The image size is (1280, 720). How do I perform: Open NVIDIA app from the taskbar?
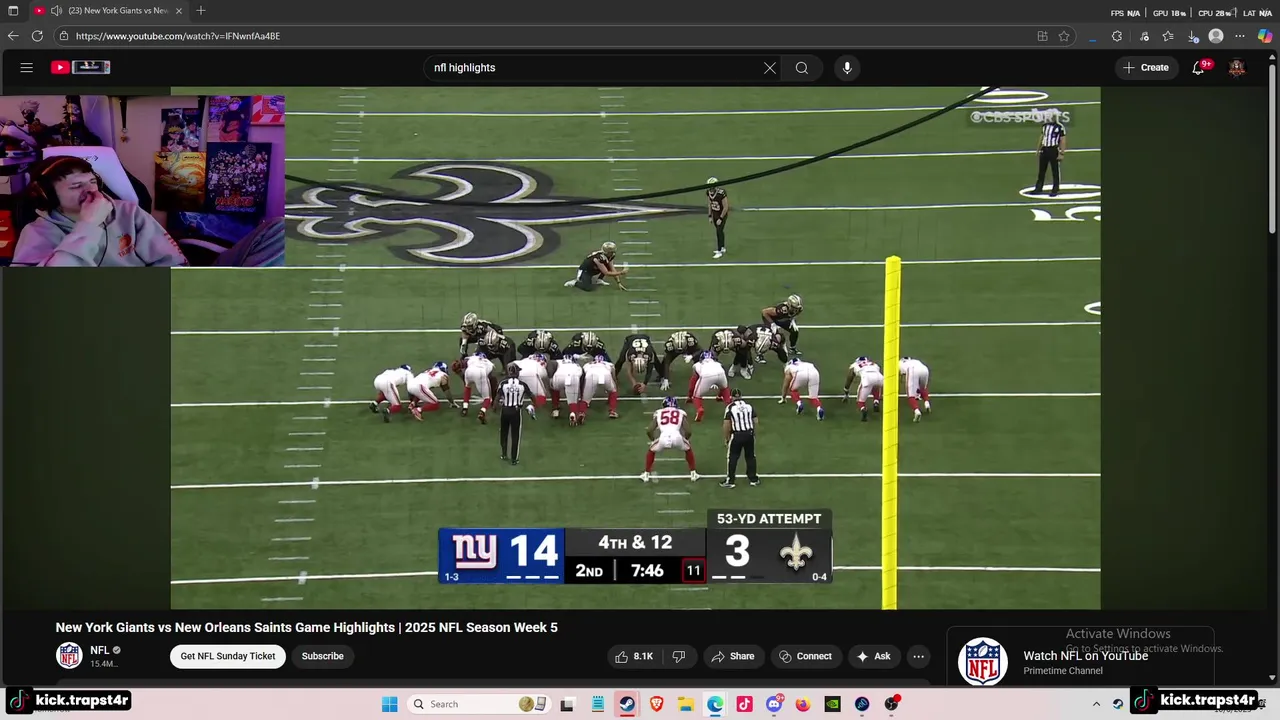832,704
